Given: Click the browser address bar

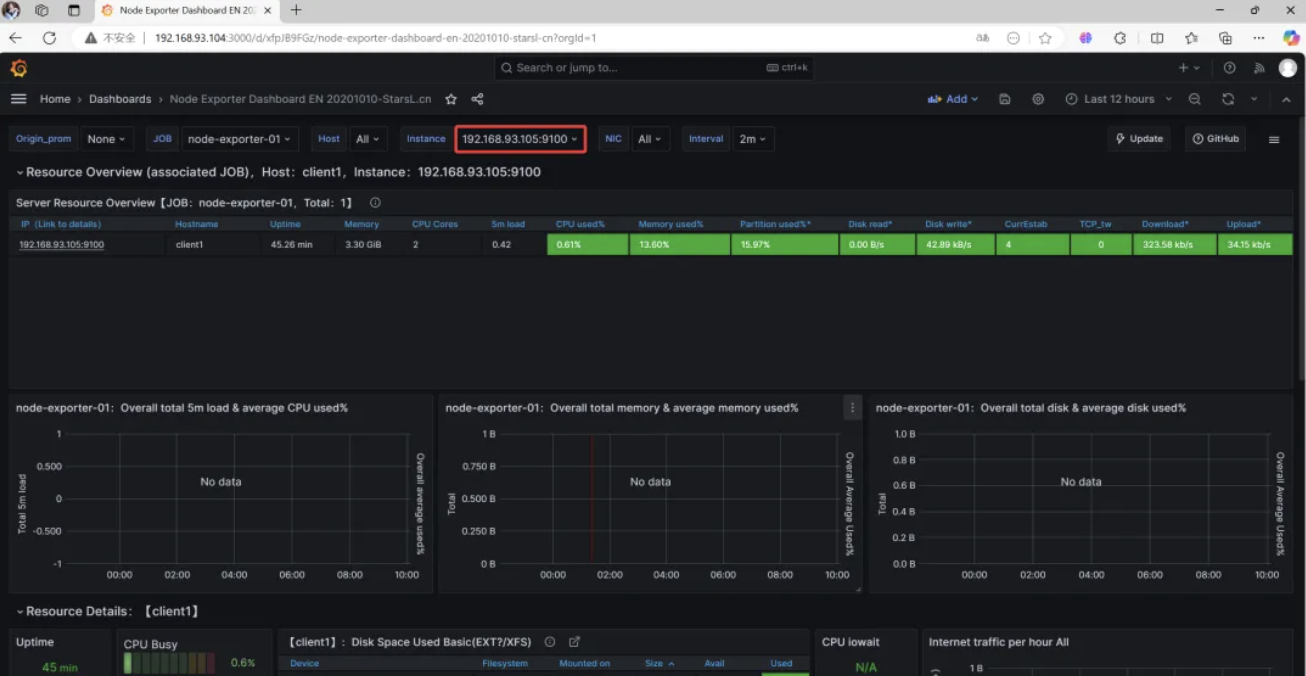Looking at the screenshot, I should point(560,38).
